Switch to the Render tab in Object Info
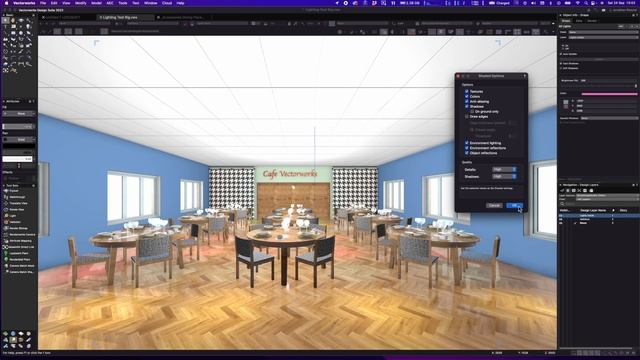The height and width of the screenshot is (360, 640). (x=592, y=20)
